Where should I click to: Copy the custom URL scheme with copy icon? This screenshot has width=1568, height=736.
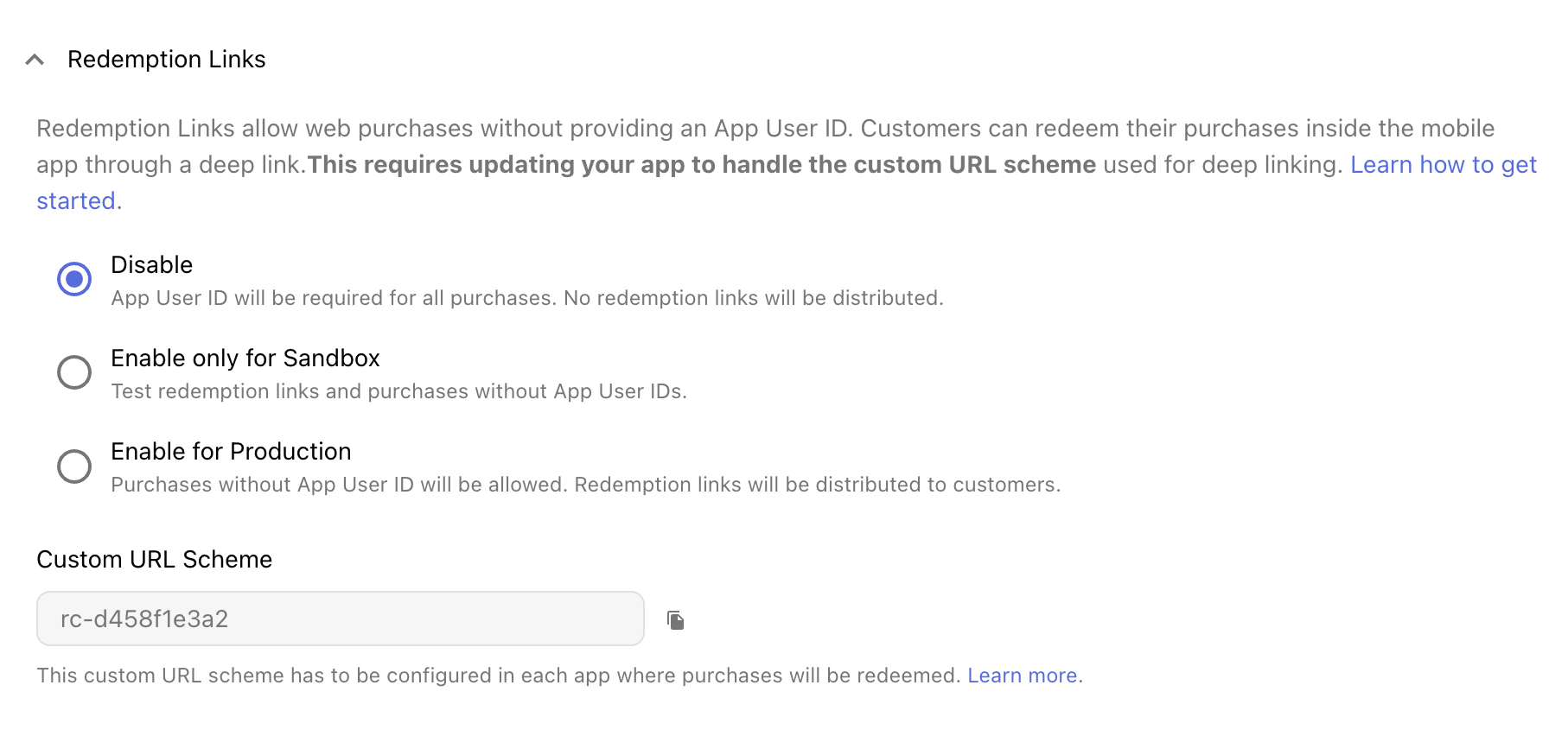[676, 620]
